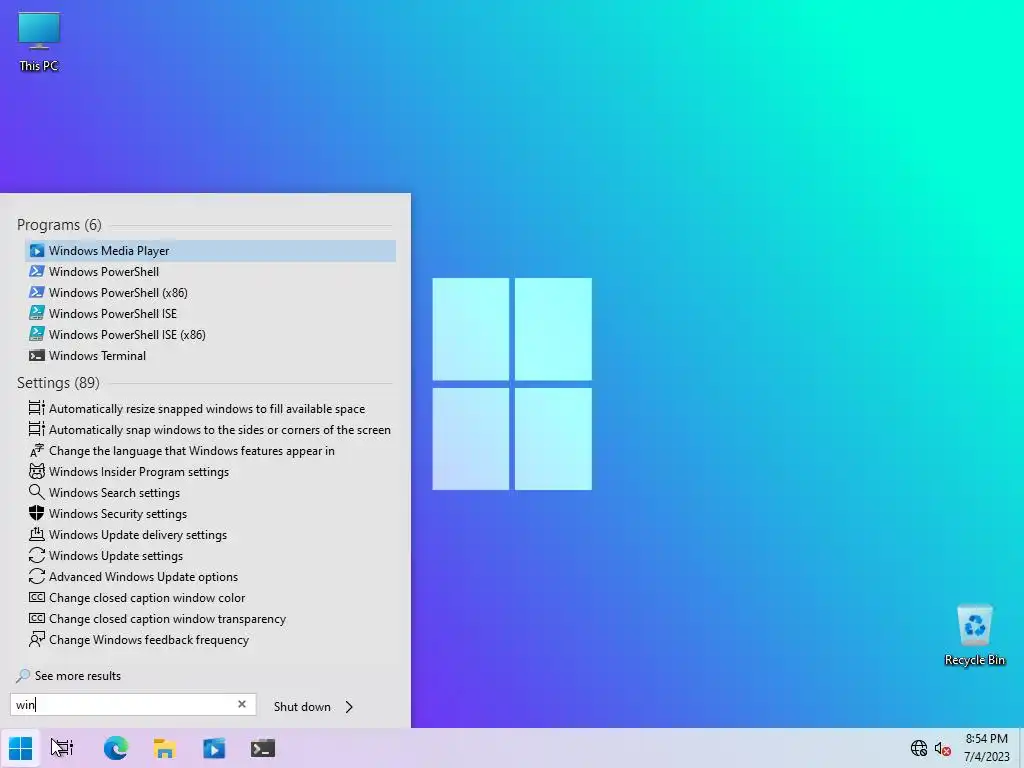Click the delivery icon for Windows Update delivery settings
The image size is (1024, 768).
point(37,534)
